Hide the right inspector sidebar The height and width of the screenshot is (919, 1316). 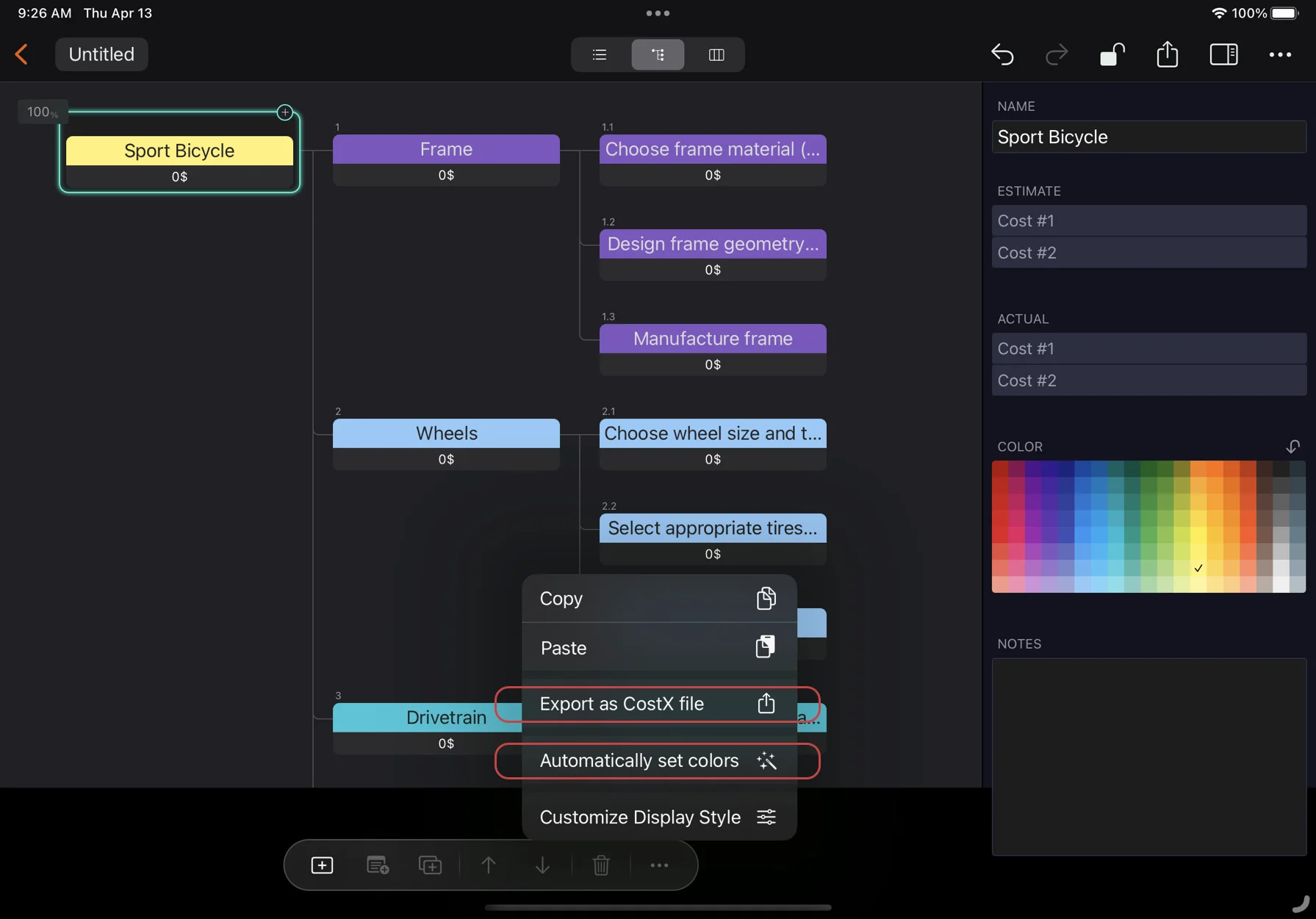(x=1223, y=54)
